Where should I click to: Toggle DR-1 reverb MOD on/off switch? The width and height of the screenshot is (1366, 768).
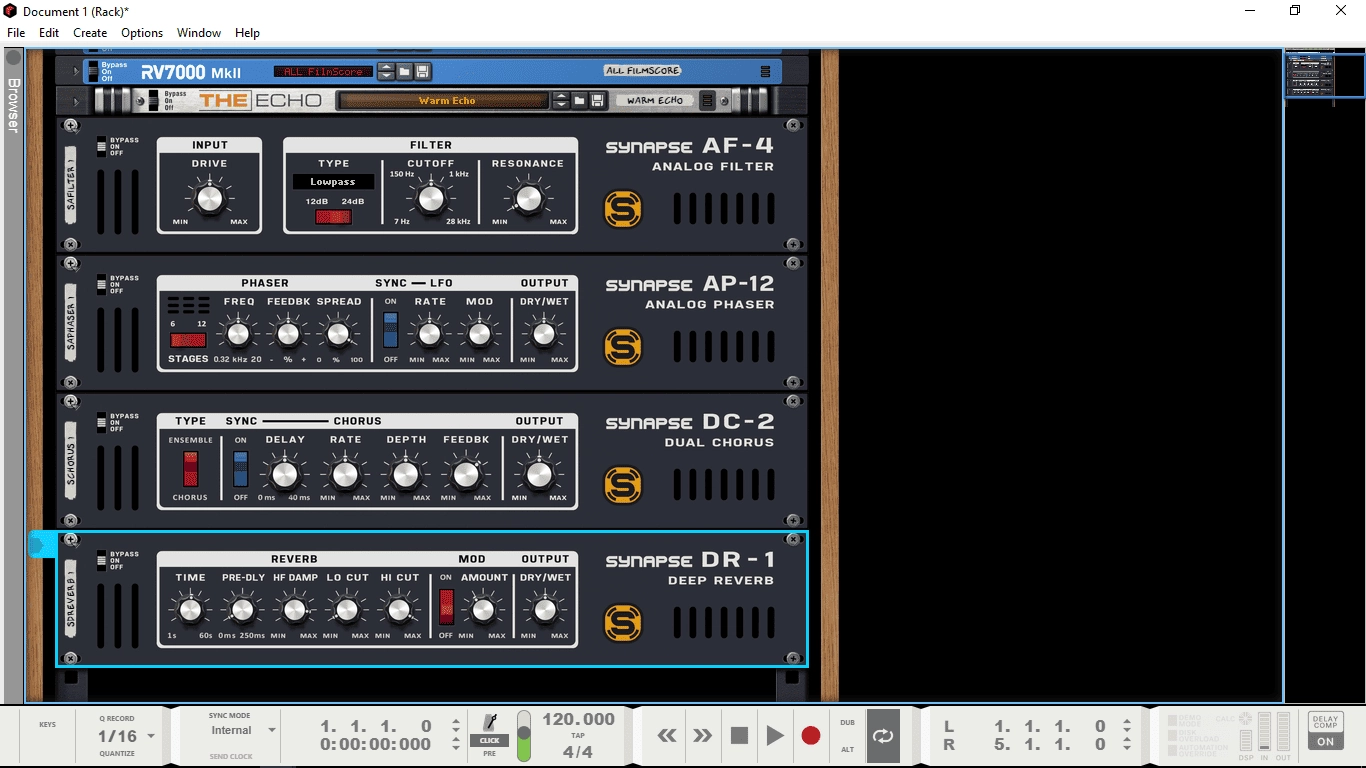[446, 605]
